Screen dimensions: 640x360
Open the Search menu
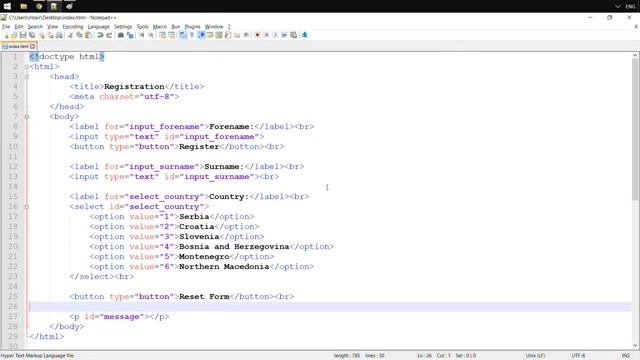click(x=35, y=27)
